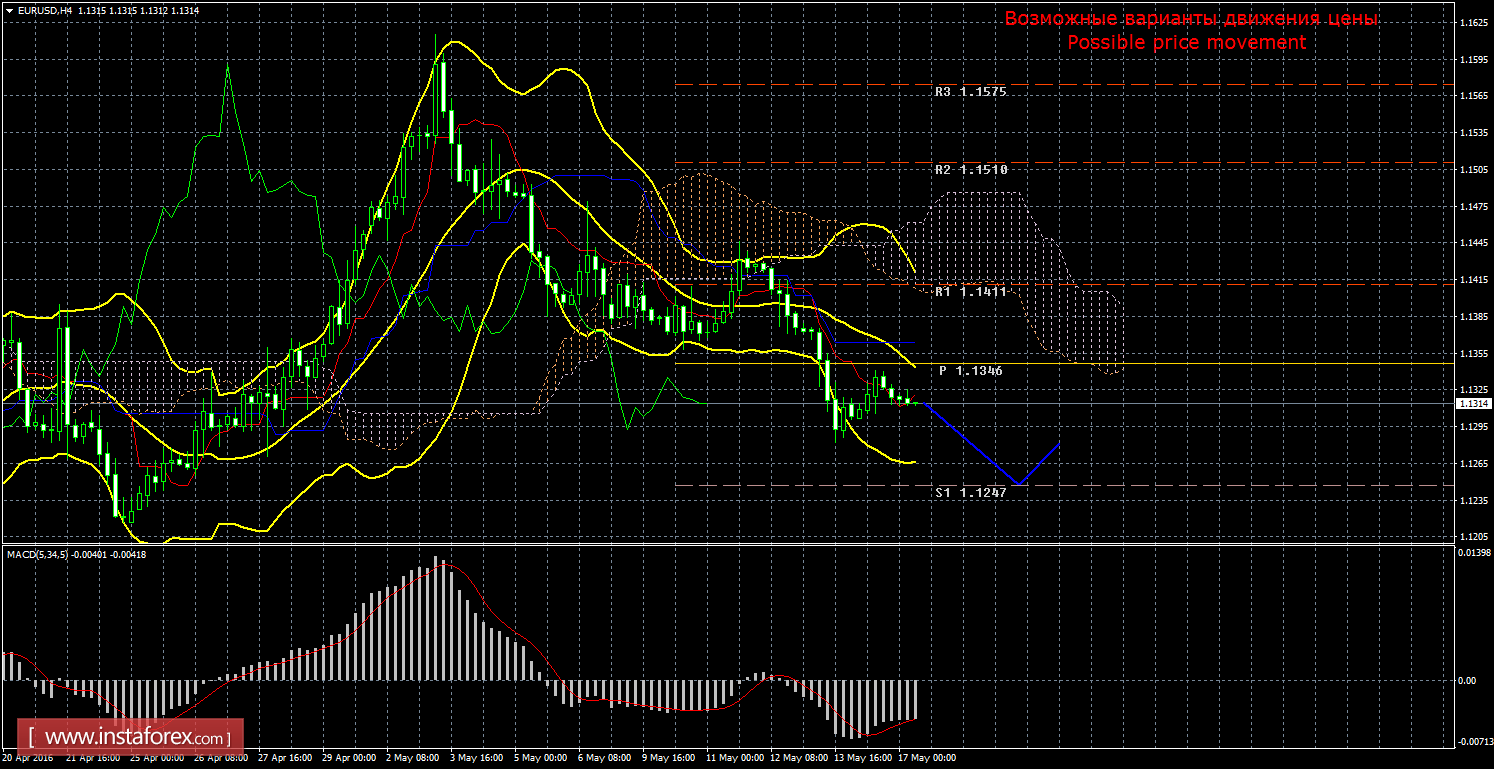Click the '29 Apr 00:00' time label
Image resolution: width=1494 pixels, height=769 pixels.
coord(350,758)
